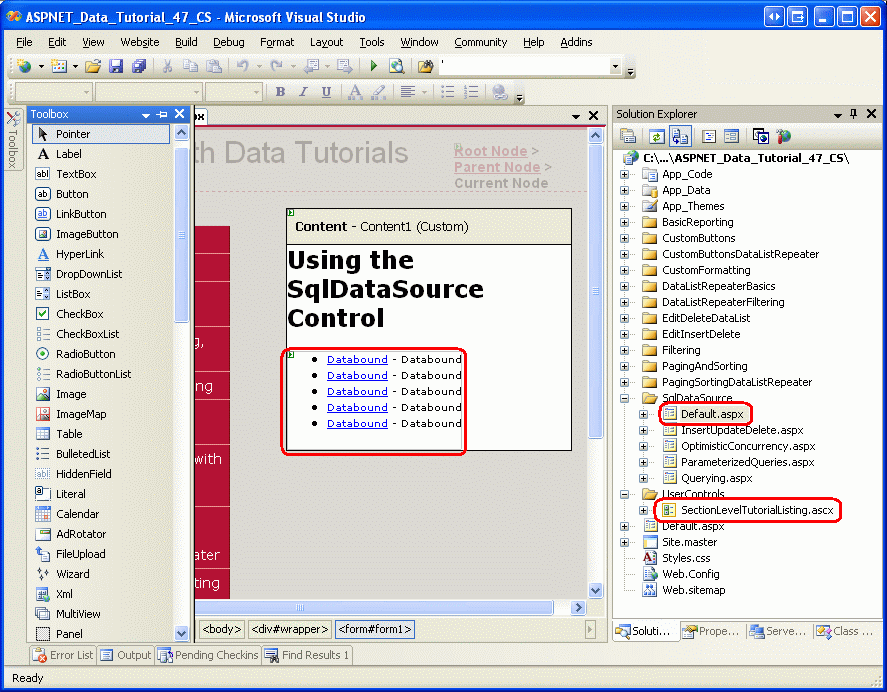Click the Refresh icon in Solution Explorer

(657, 136)
